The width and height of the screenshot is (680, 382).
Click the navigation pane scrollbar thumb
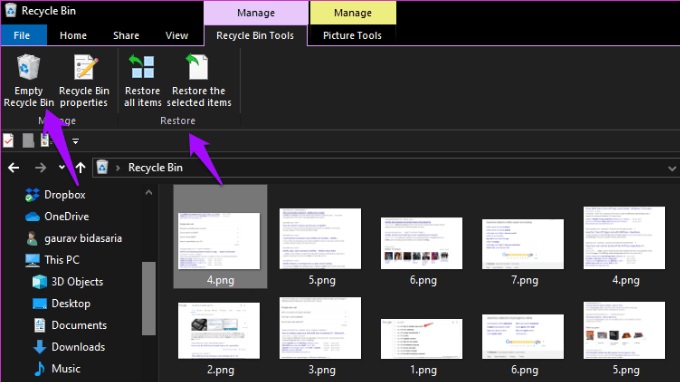(x=149, y=298)
